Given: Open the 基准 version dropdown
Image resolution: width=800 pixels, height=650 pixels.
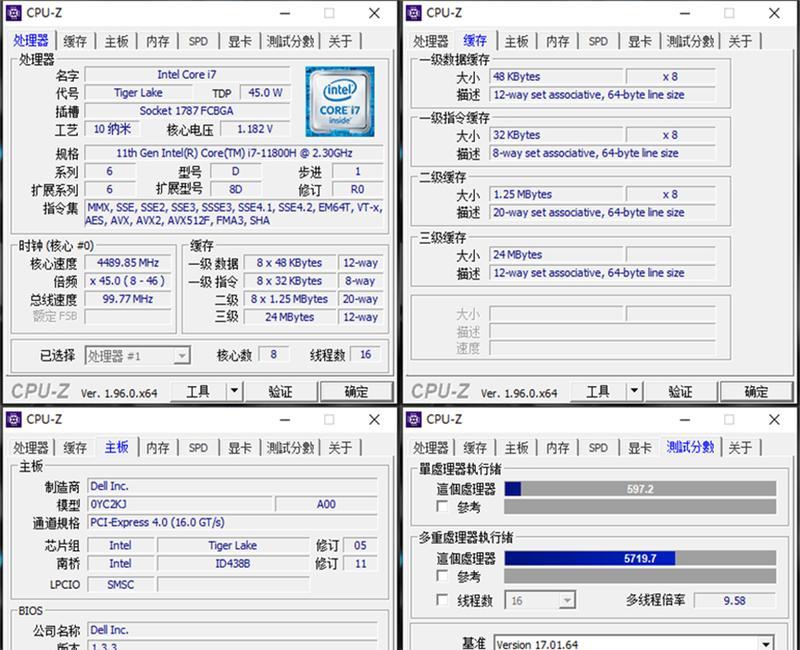Looking at the screenshot, I should (x=634, y=644).
